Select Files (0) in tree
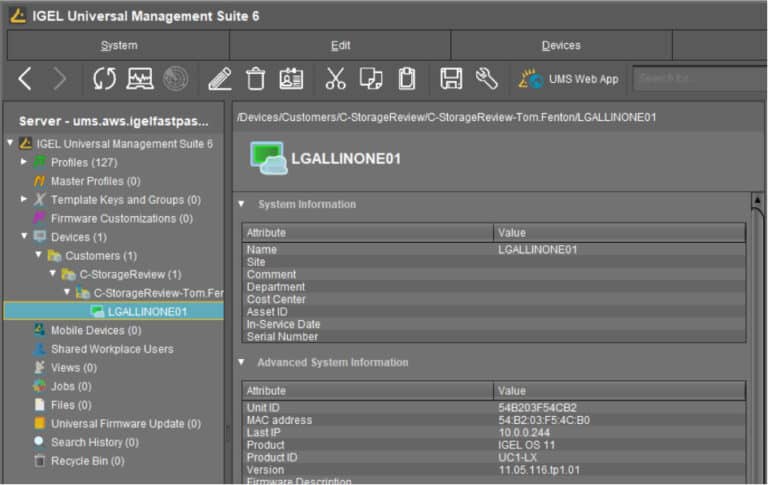 [71, 405]
